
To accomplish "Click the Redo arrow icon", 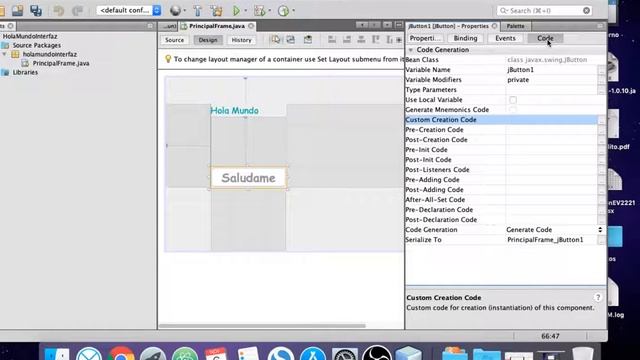I will [78, 11].
